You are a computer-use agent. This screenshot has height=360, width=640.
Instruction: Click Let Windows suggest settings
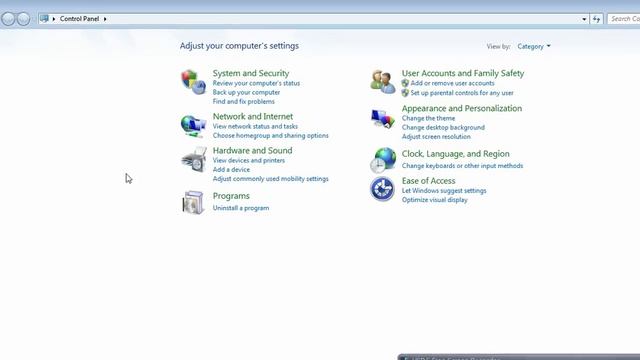(x=444, y=191)
